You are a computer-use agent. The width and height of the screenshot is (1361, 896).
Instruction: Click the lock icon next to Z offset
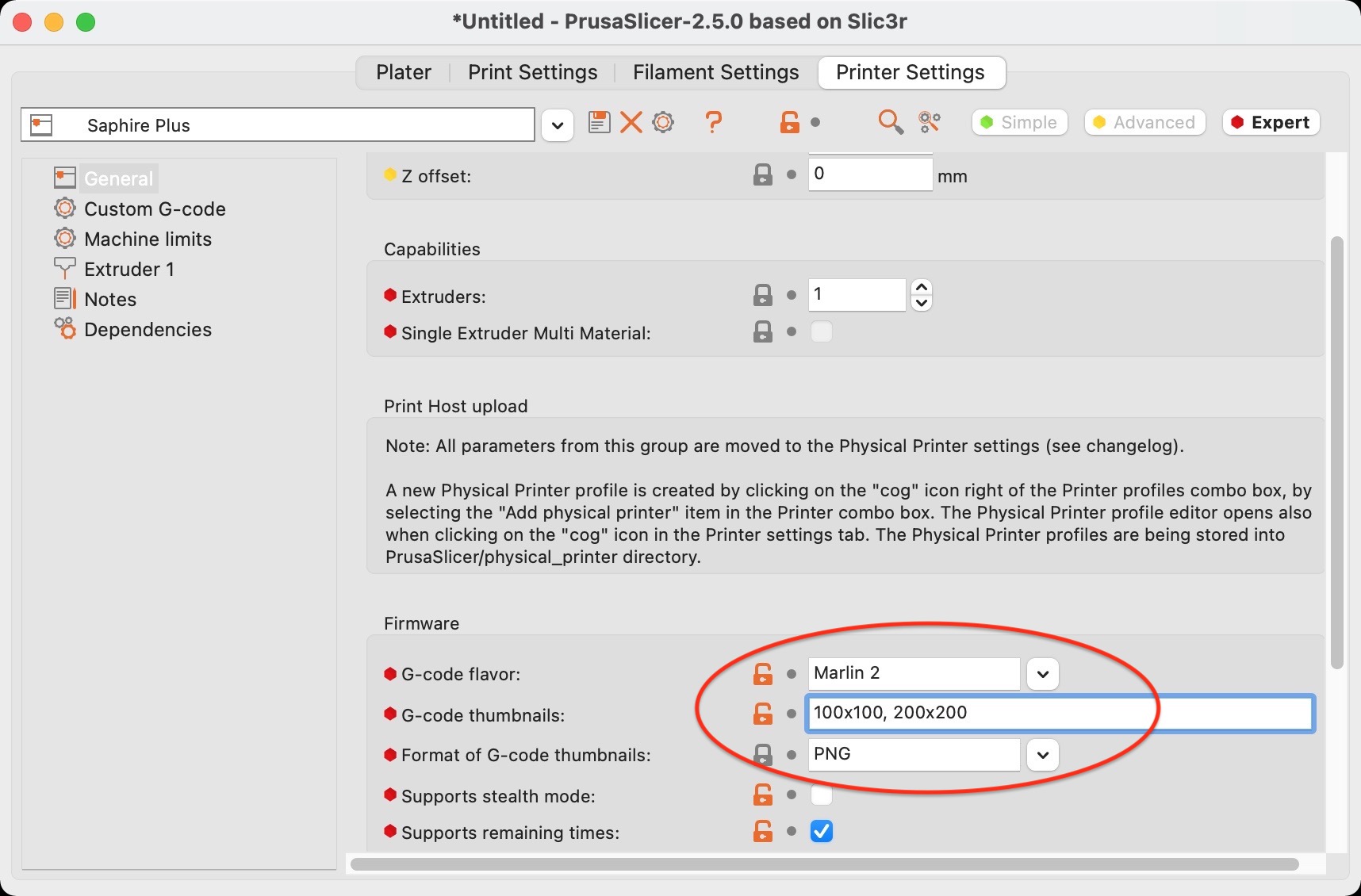click(762, 175)
